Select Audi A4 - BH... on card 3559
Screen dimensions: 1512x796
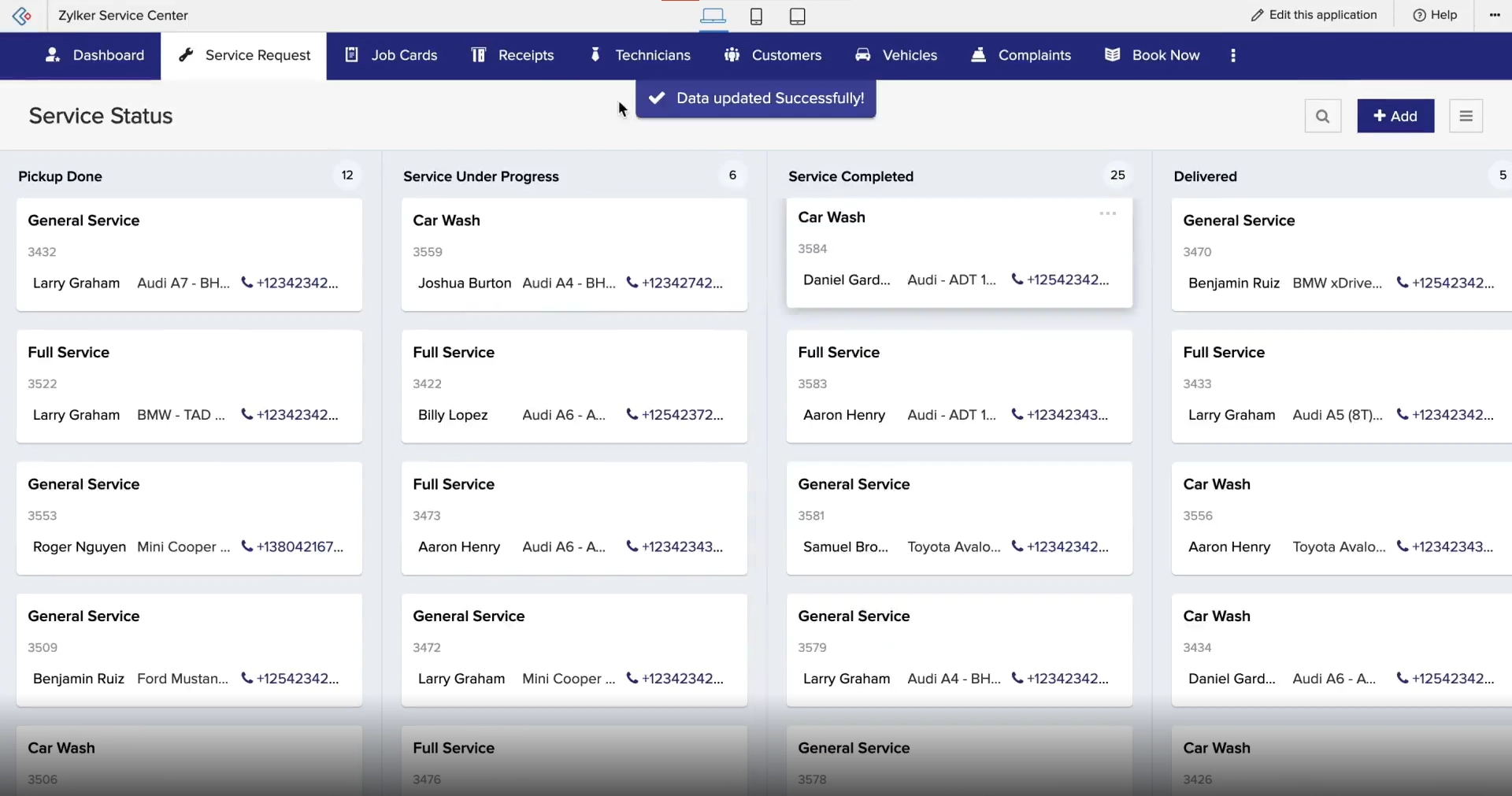pyautogui.click(x=569, y=283)
